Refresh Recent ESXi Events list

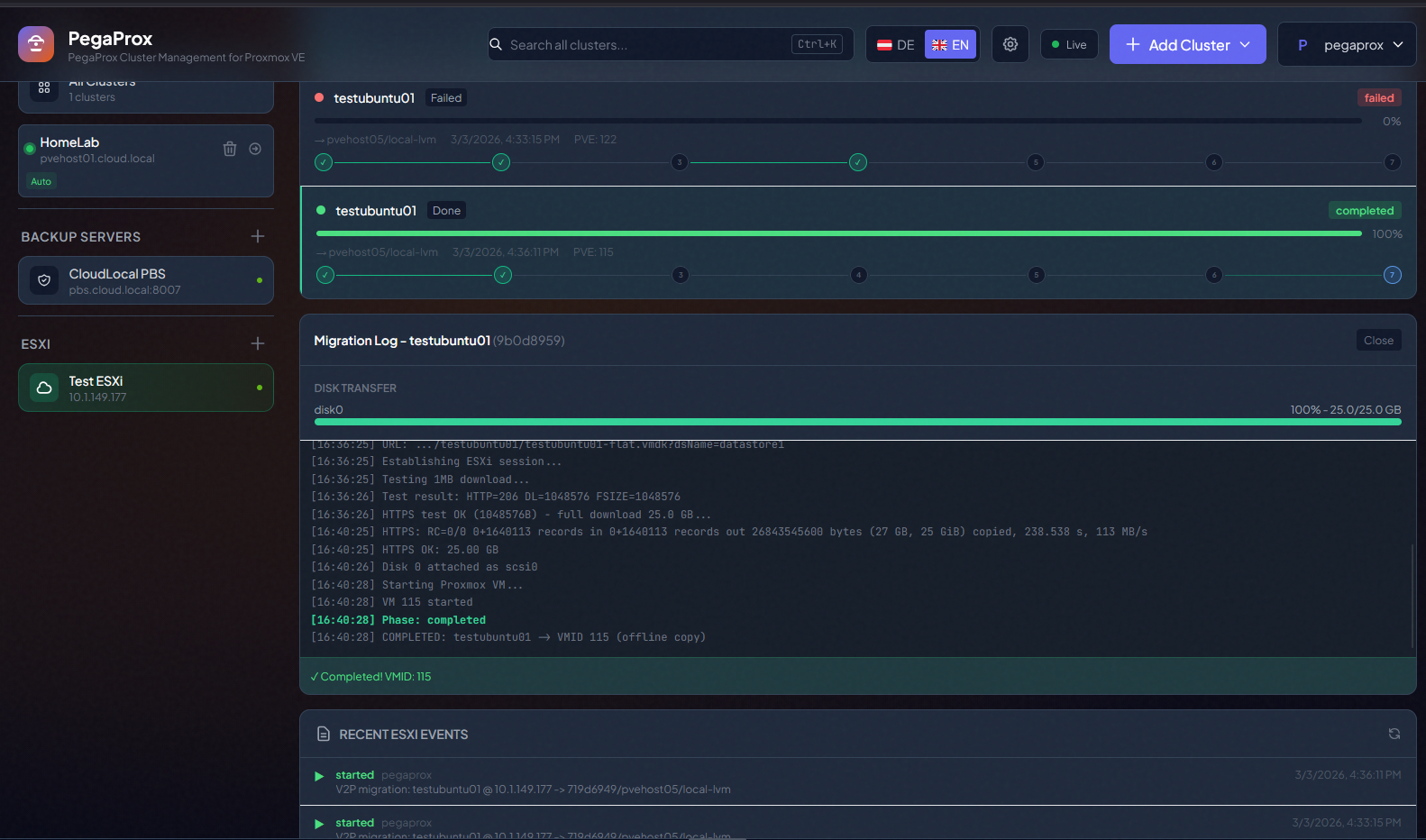pos(1394,734)
